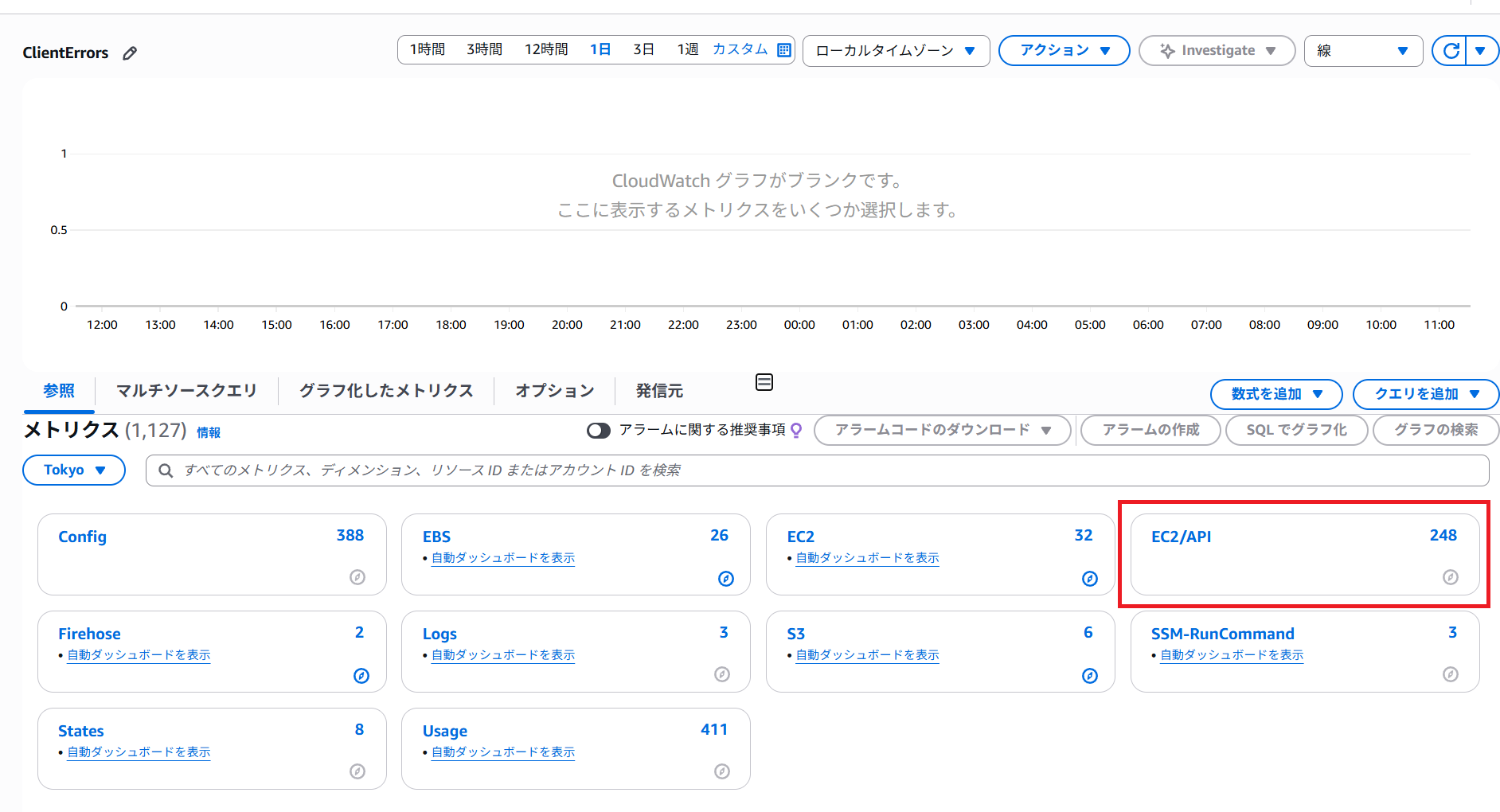View automatic dashboard link for Usage
The image size is (1500, 812).
503,752
